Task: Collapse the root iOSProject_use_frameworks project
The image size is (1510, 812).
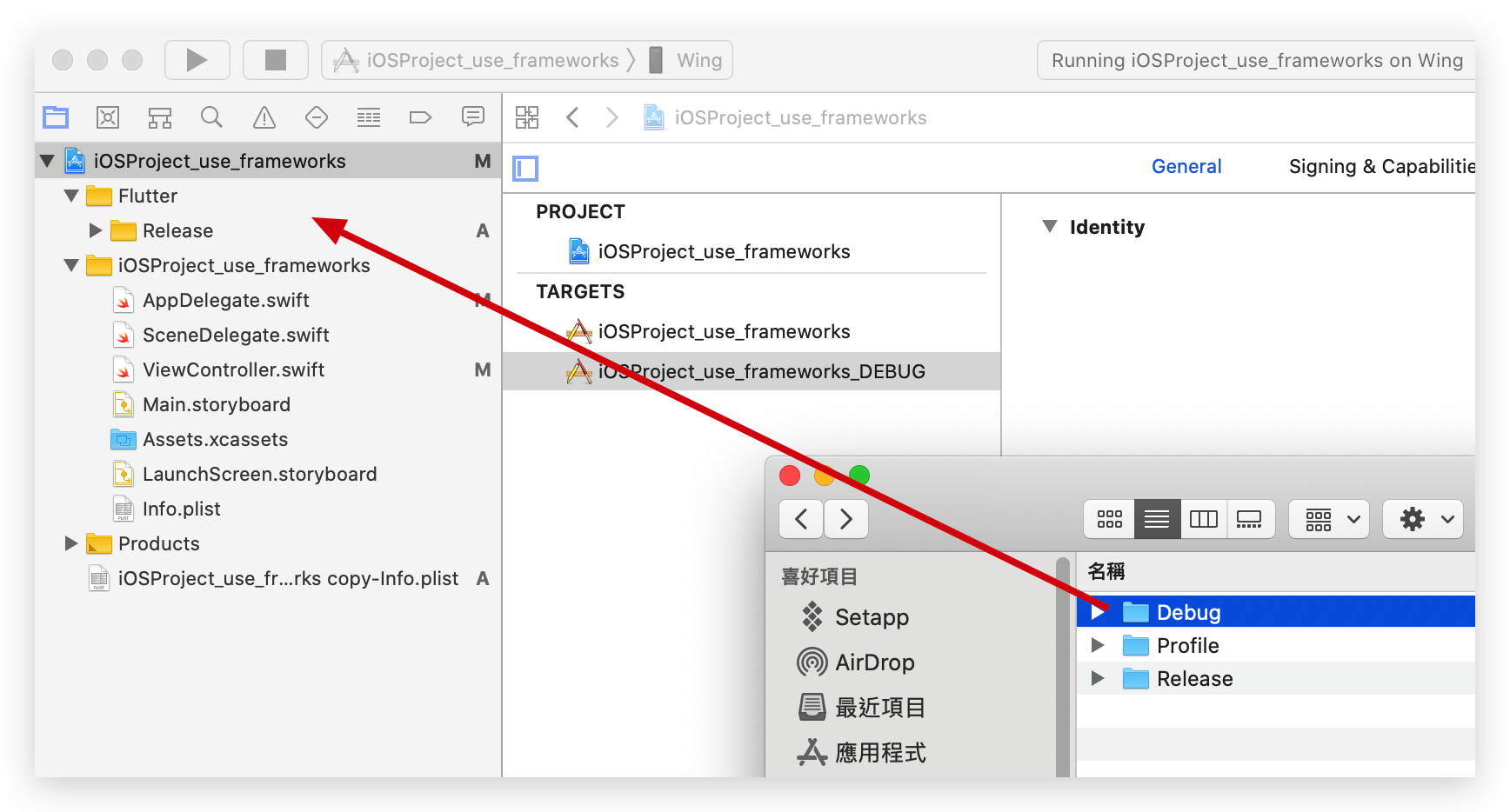Action: [x=48, y=161]
